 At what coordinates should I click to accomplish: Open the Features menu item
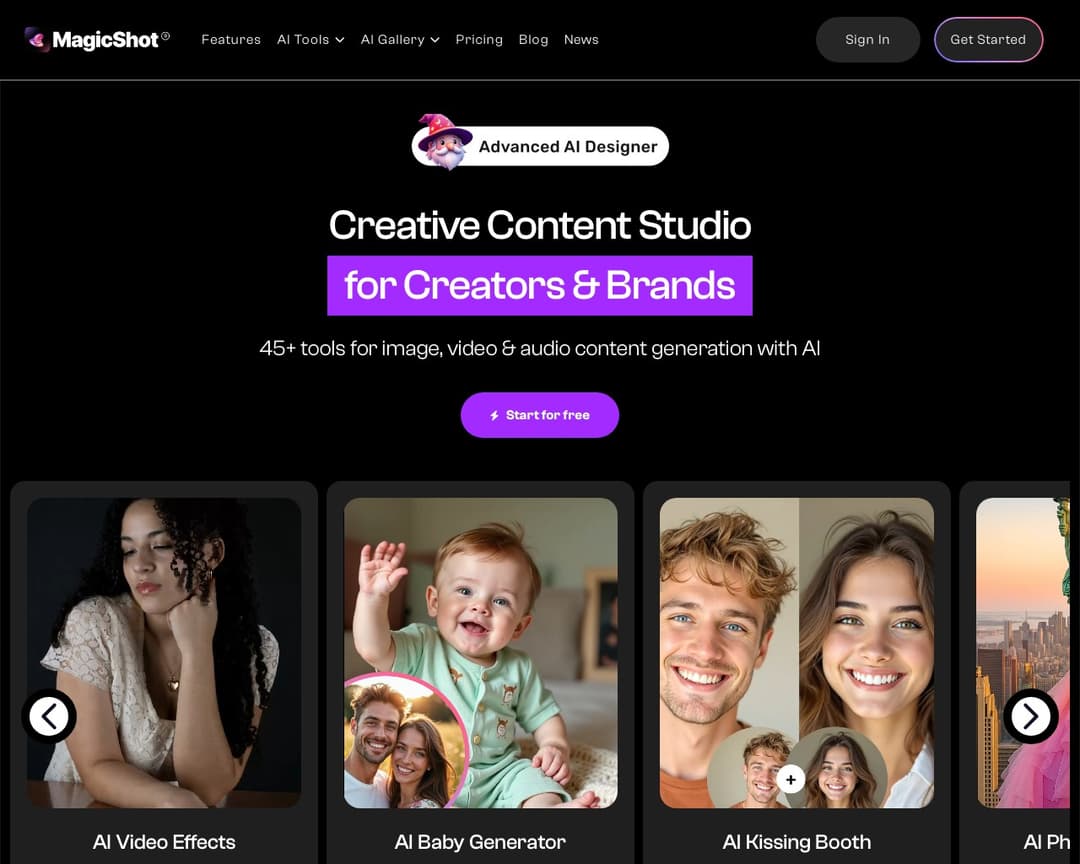pyautogui.click(x=231, y=39)
